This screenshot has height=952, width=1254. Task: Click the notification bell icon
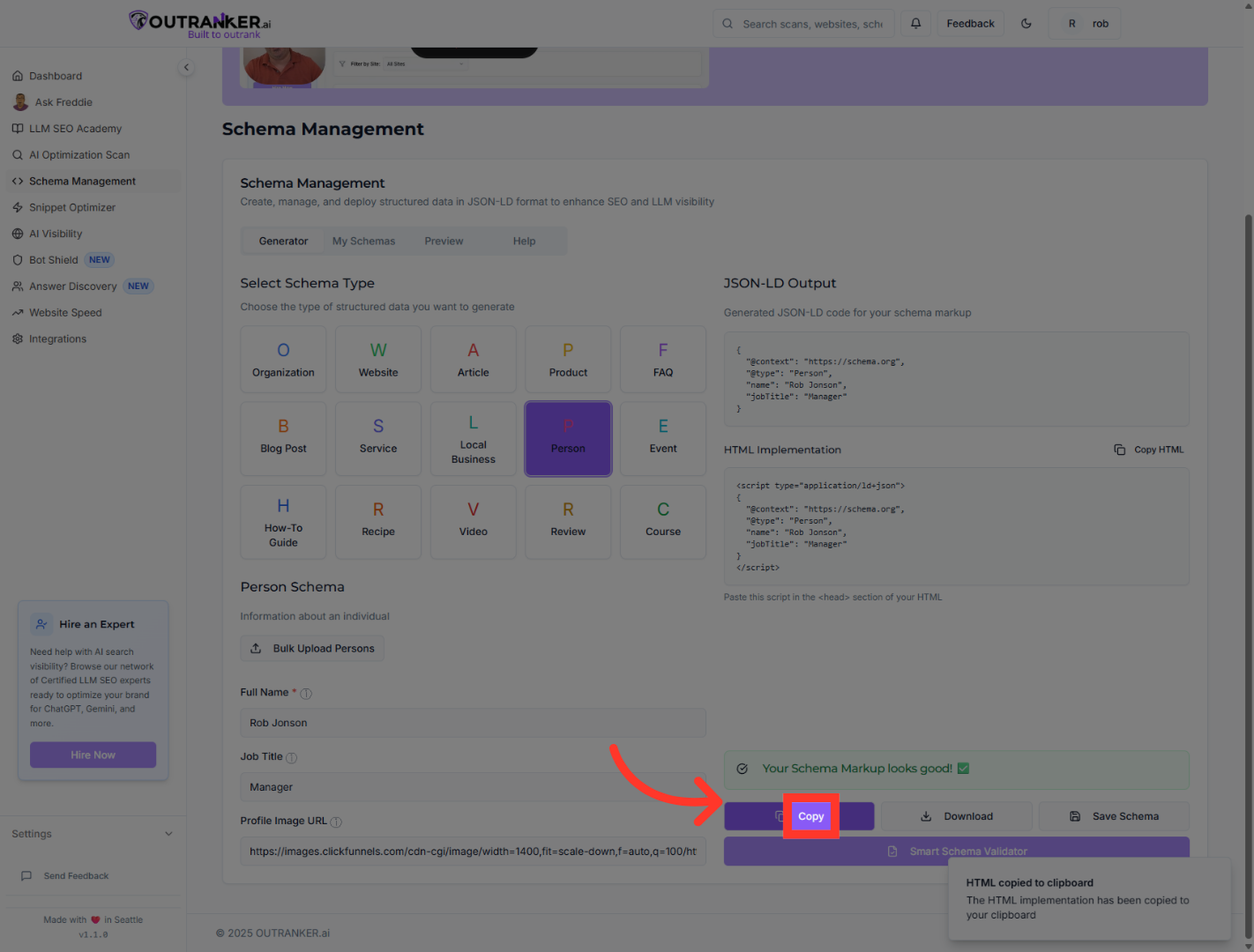coord(915,24)
